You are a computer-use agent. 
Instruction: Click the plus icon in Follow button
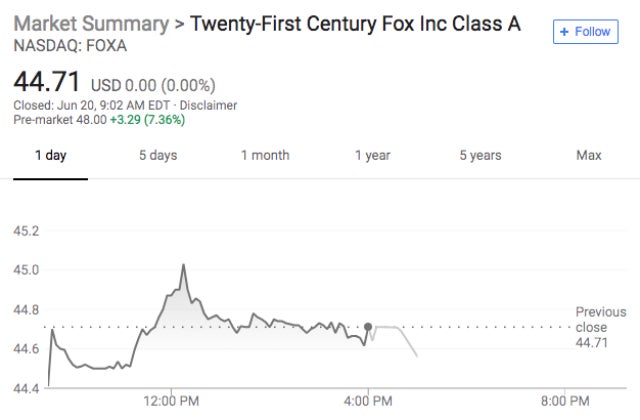(565, 31)
